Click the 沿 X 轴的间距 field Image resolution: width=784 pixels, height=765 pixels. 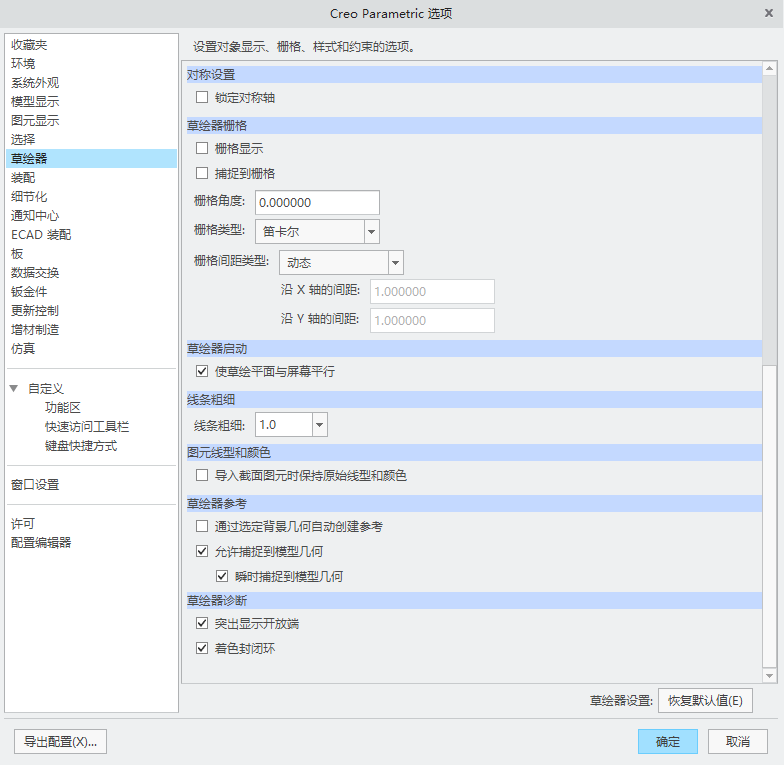click(432, 292)
